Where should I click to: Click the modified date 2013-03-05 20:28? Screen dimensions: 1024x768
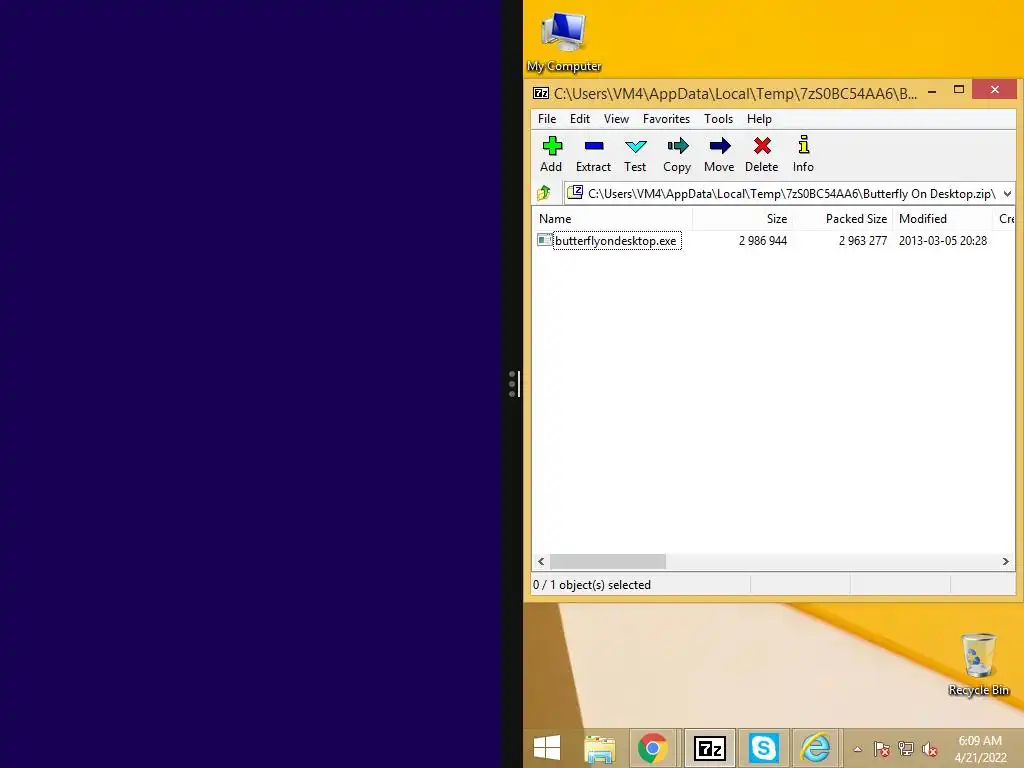(x=942, y=241)
